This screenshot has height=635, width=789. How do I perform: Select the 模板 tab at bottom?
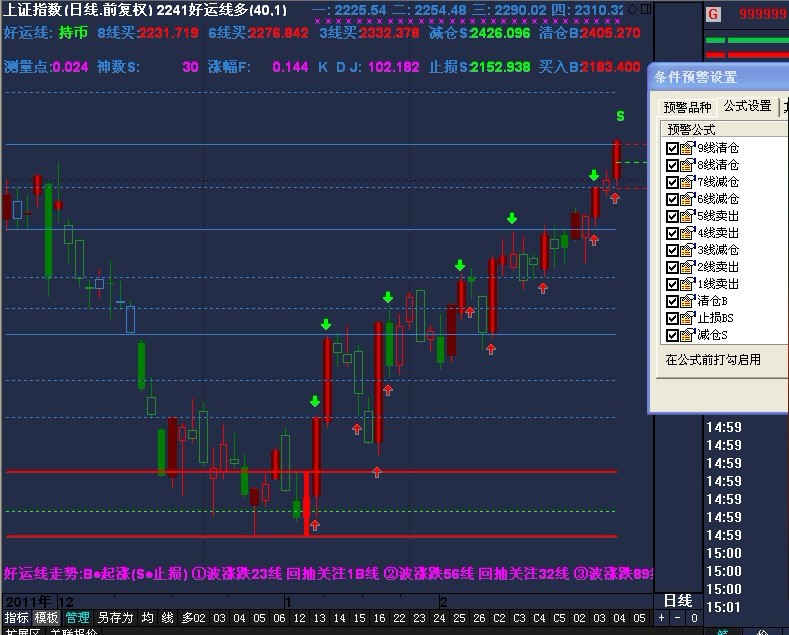tap(46, 618)
